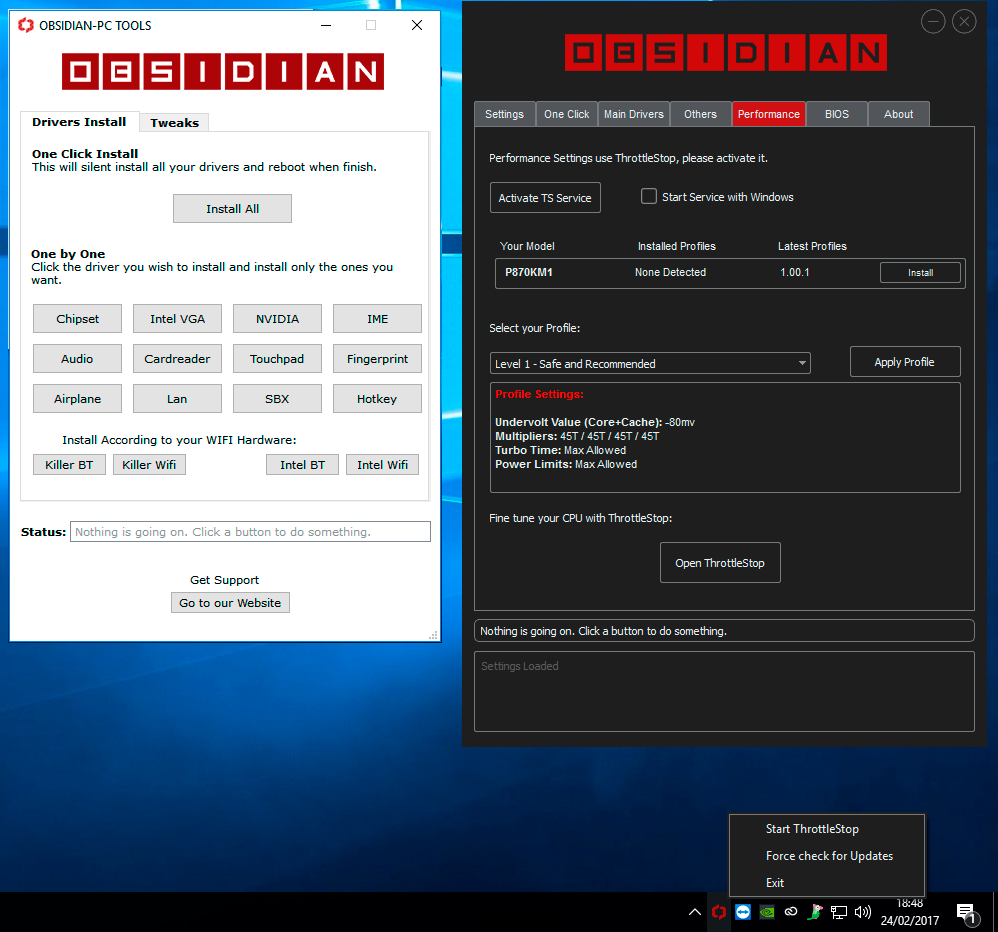Click the Intel BT button

[302, 465]
